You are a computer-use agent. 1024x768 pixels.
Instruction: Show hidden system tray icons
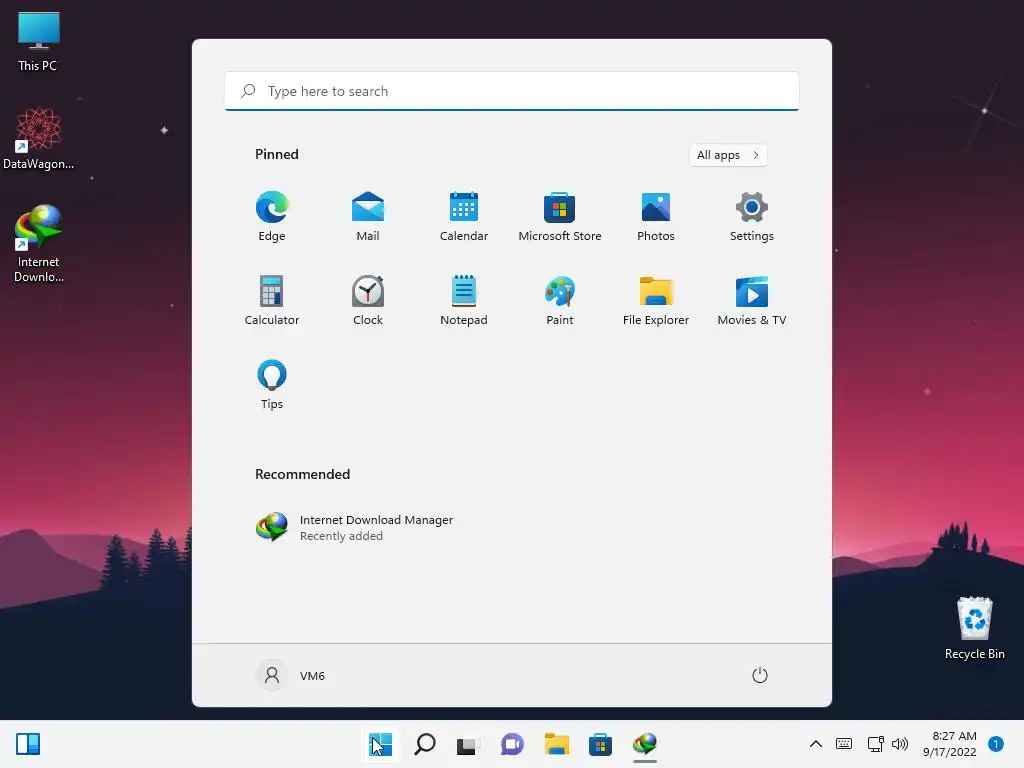(816, 744)
